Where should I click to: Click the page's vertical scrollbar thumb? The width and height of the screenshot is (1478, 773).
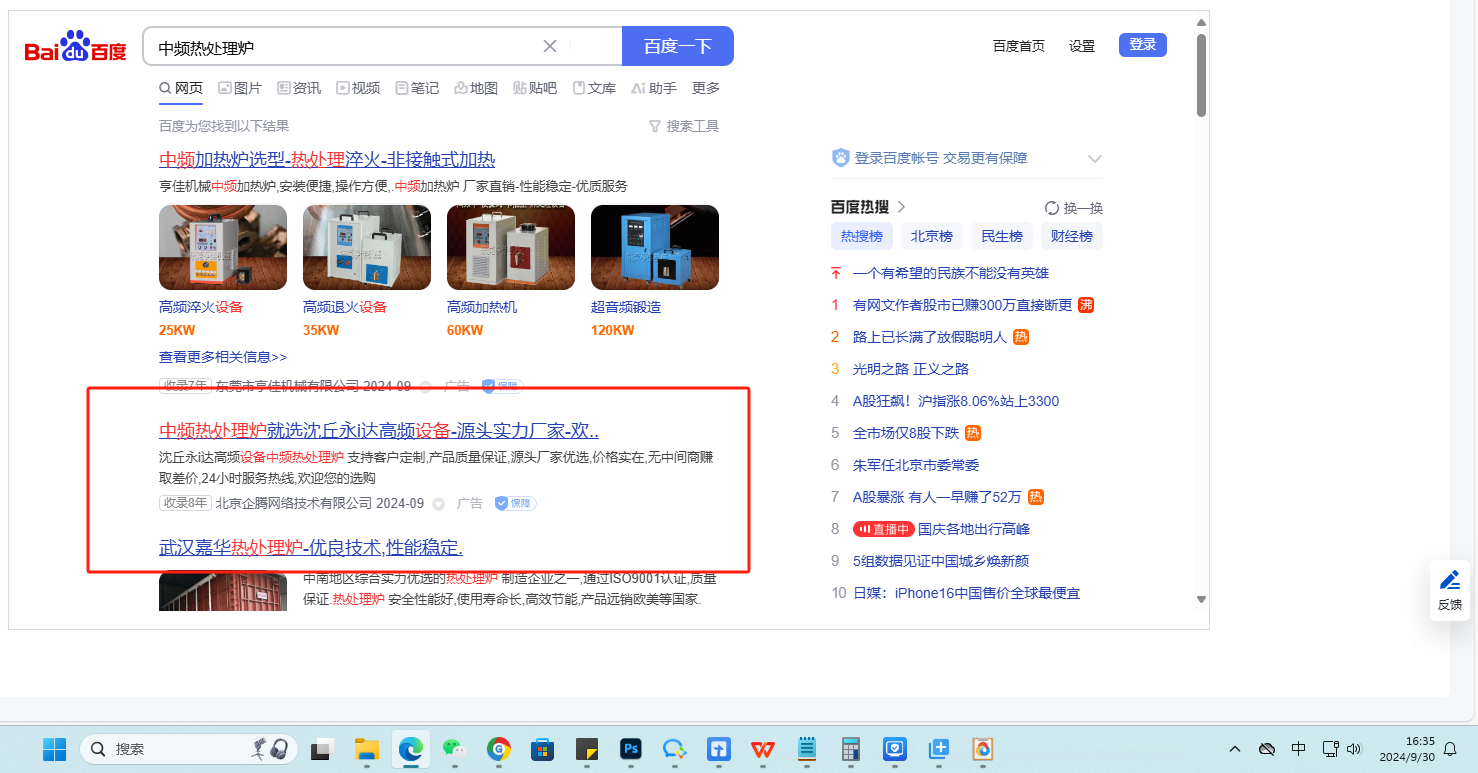pos(1201,76)
